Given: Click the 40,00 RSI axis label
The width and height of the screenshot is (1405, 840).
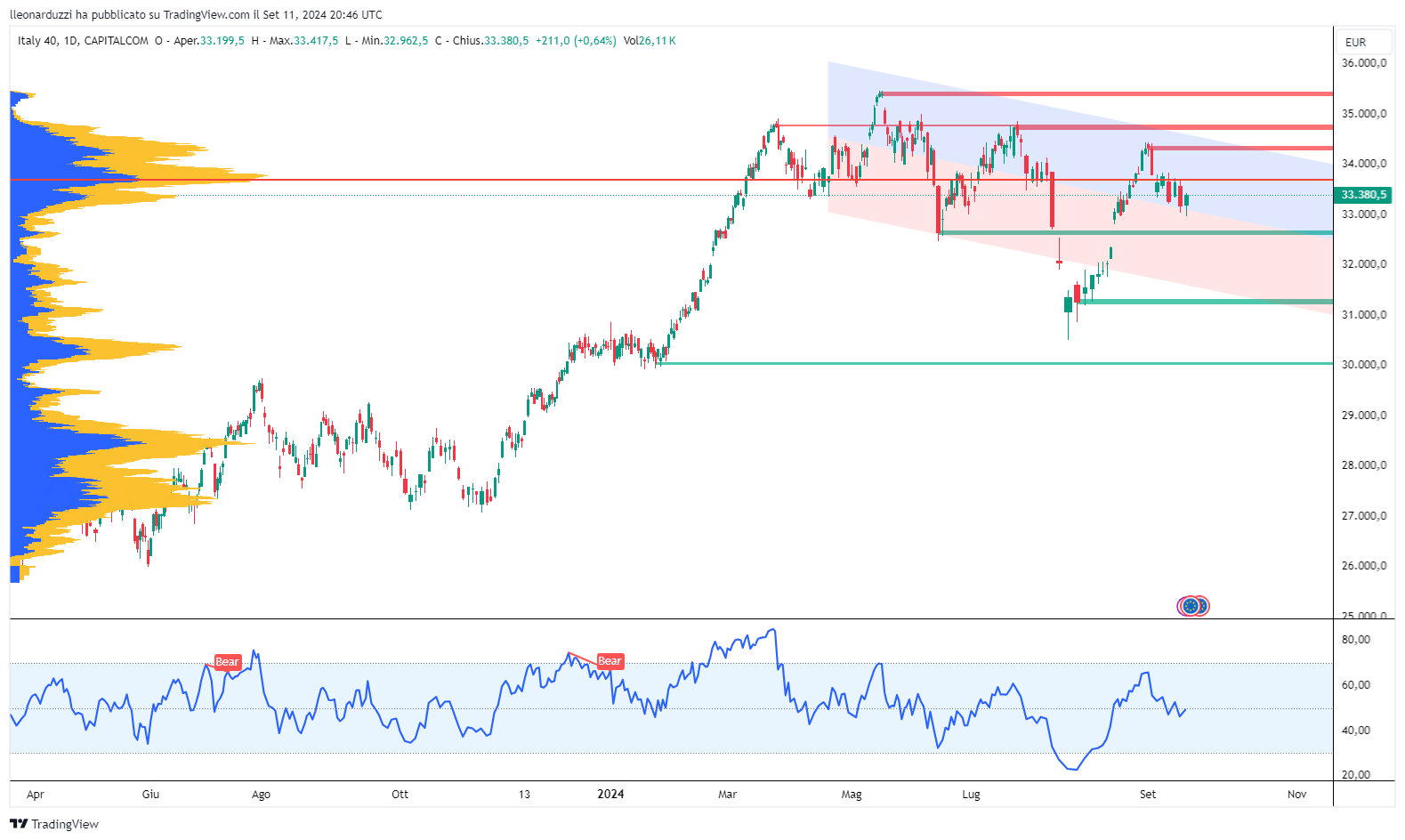Looking at the screenshot, I should pyautogui.click(x=1356, y=731).
